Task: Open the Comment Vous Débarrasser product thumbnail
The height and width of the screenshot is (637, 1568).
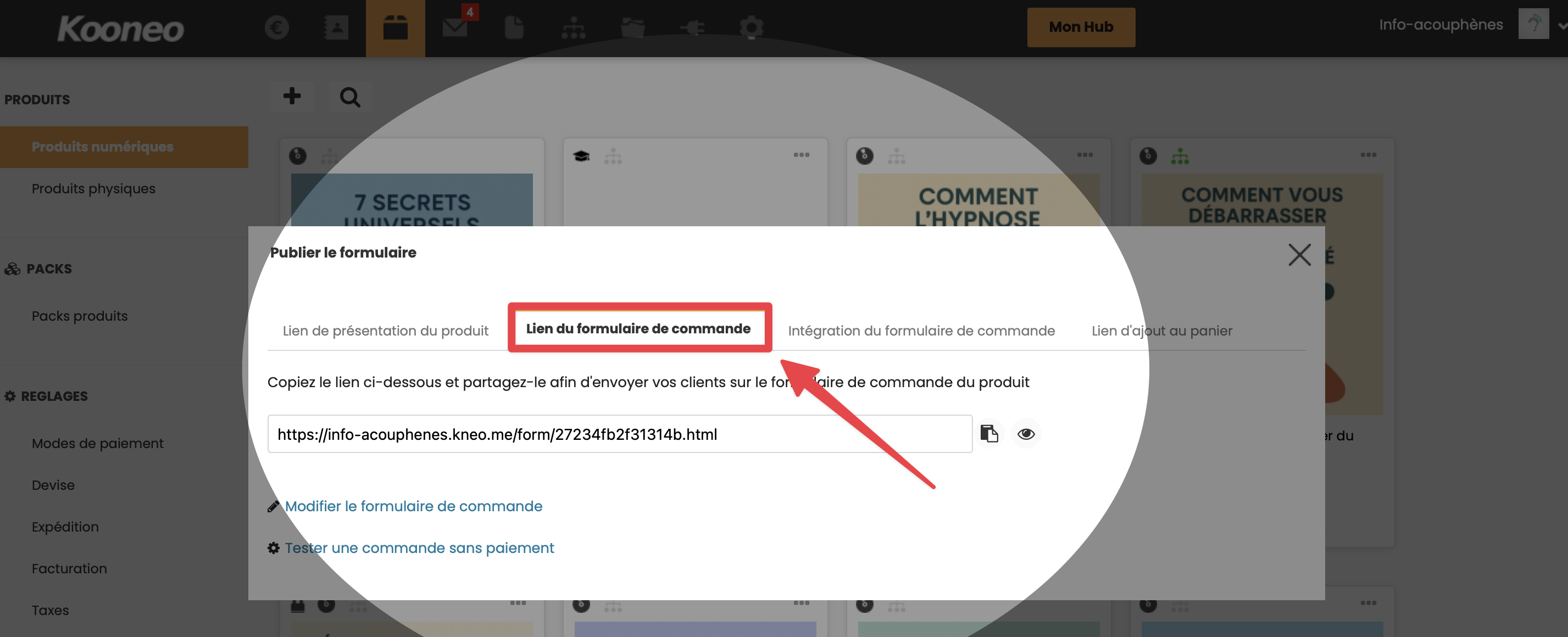Action: coord(1262,200)
